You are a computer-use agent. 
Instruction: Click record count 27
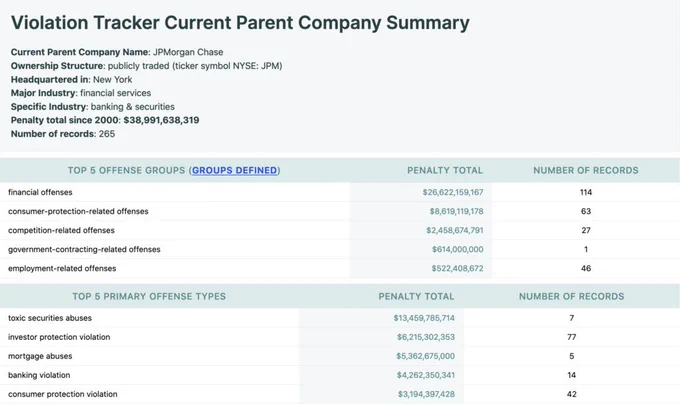pyautogui.click(x=586, y=230)
